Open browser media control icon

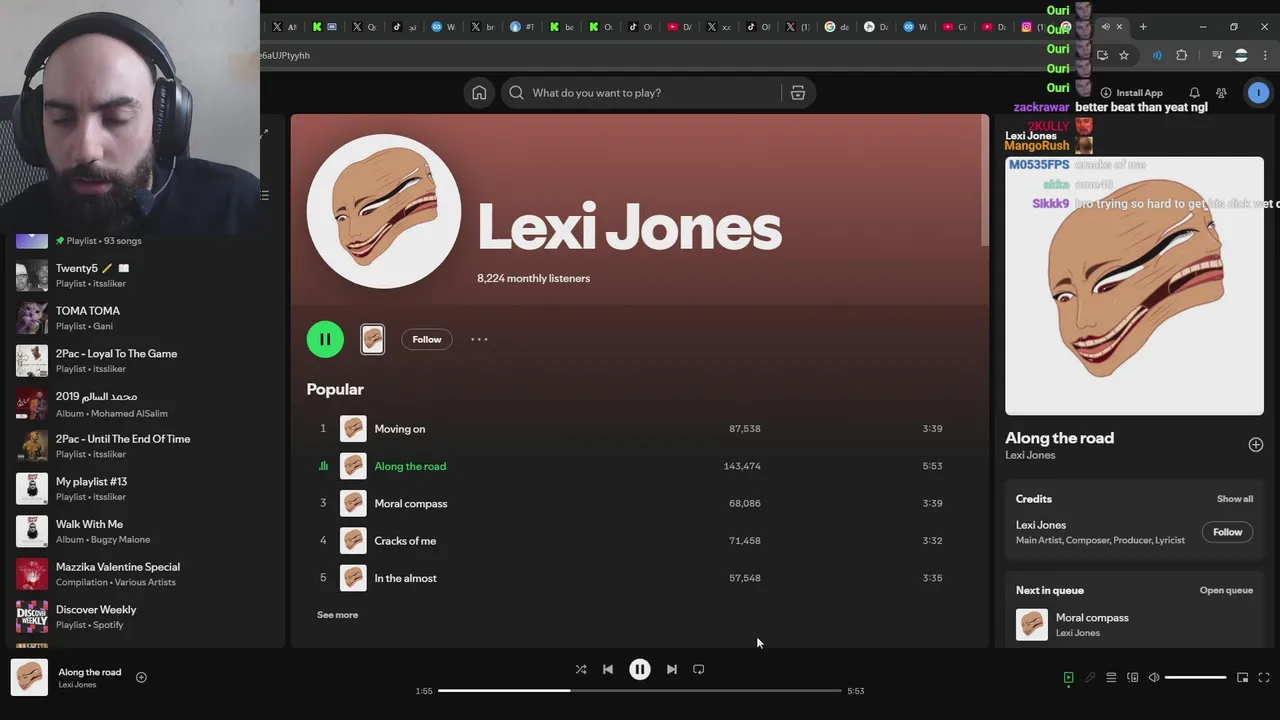click(x=1217, y=55)
